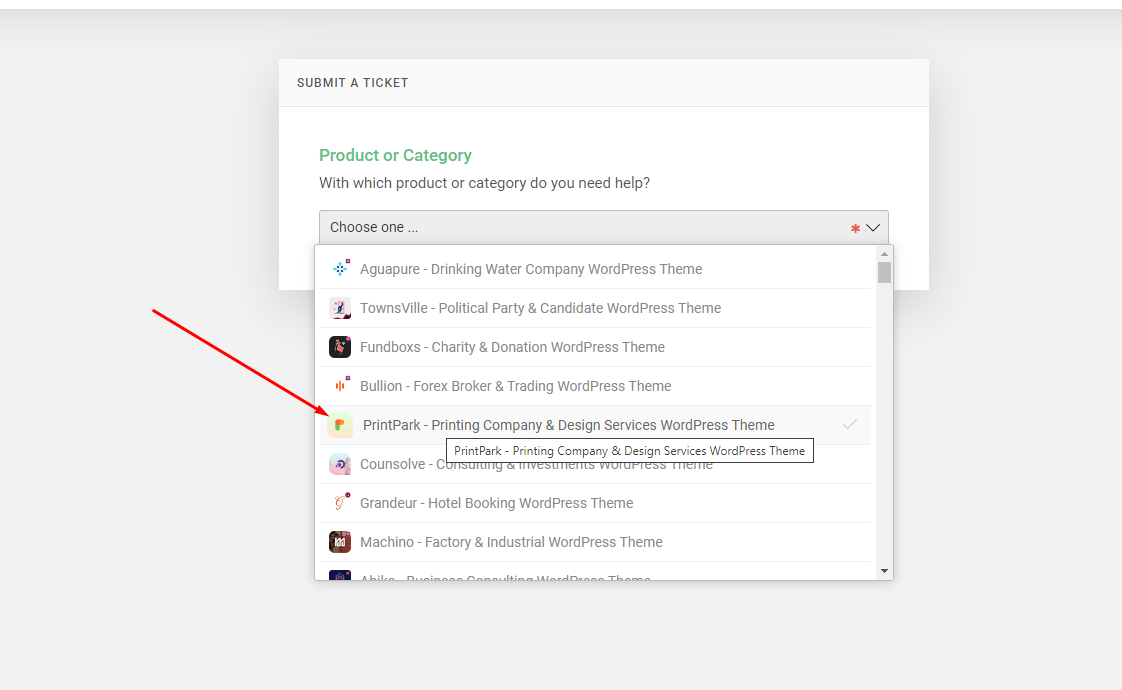Viewport: 1122px width, 690px height.
Task: Click the PrintPark theme icon
Action: tap(340, 424)
